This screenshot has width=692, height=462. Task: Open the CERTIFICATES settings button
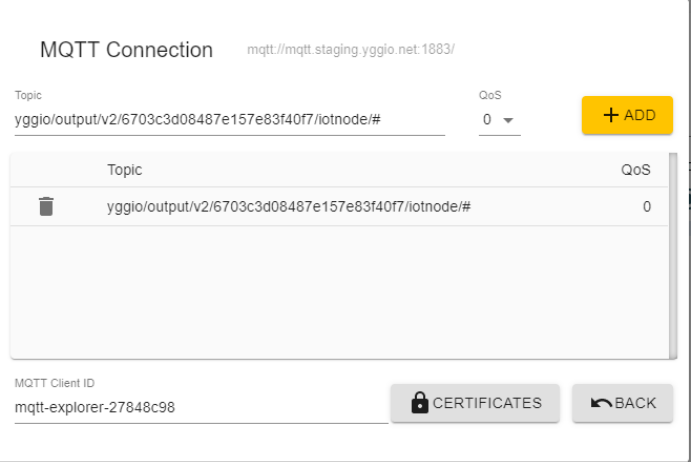(475, 403)
